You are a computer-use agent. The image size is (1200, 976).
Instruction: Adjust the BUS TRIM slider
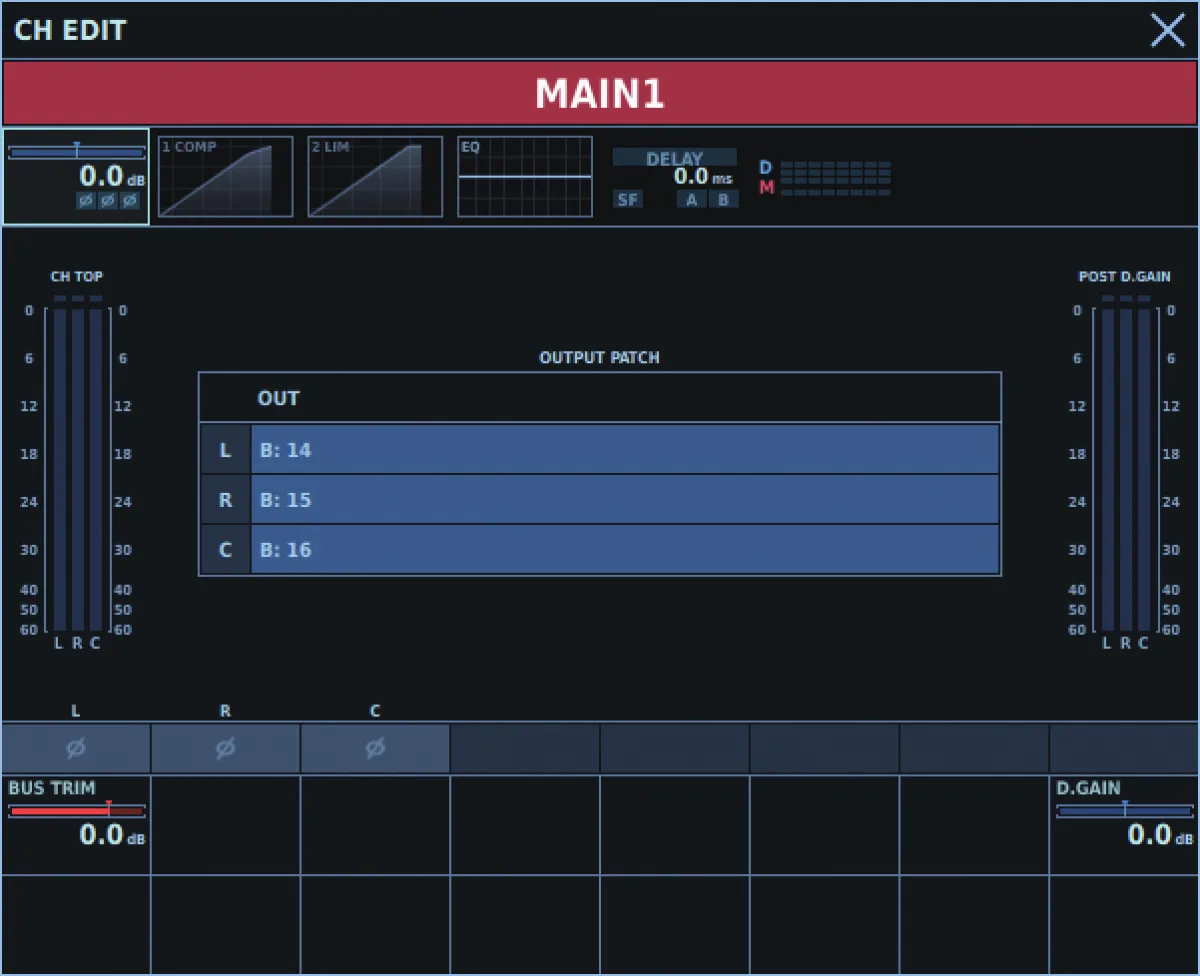[x=77, y=810]
